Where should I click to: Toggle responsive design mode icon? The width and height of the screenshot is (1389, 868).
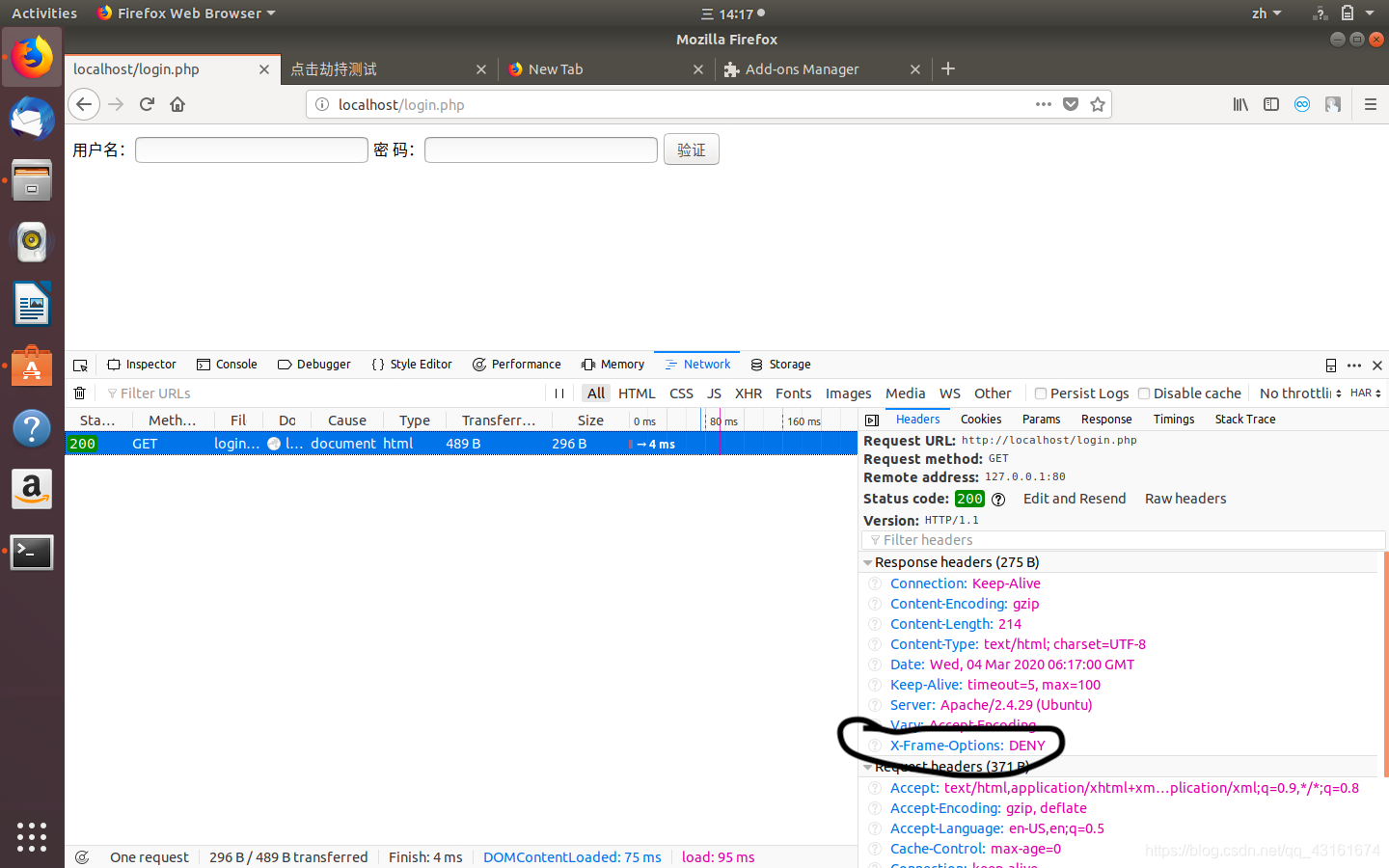(x=1331, y=365)
